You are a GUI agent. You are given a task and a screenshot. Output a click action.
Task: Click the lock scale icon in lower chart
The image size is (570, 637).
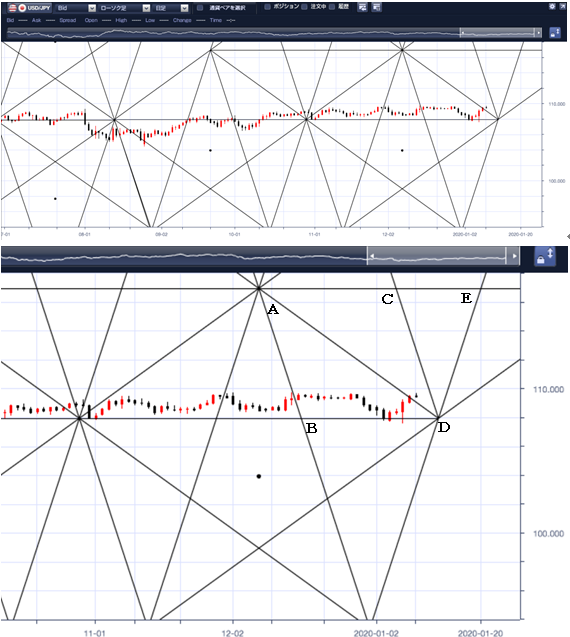point(544,257)
